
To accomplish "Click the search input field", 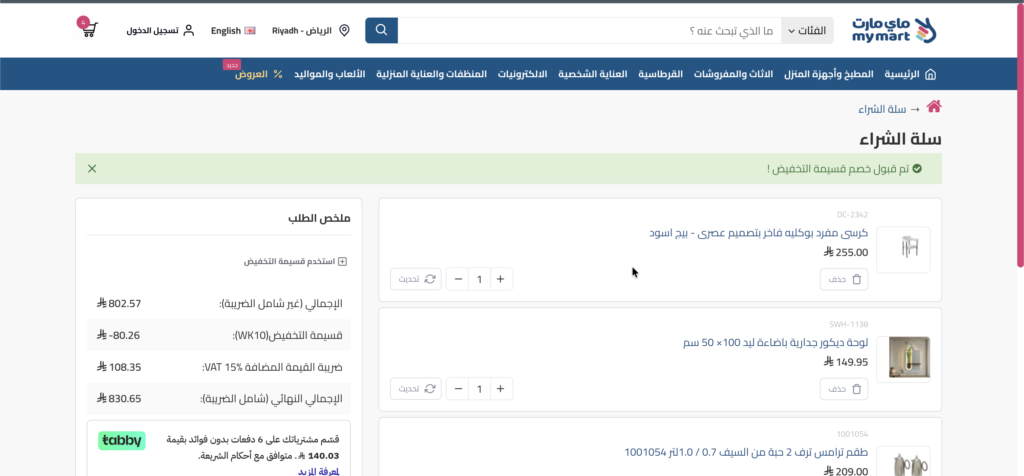I will point(590,31).
